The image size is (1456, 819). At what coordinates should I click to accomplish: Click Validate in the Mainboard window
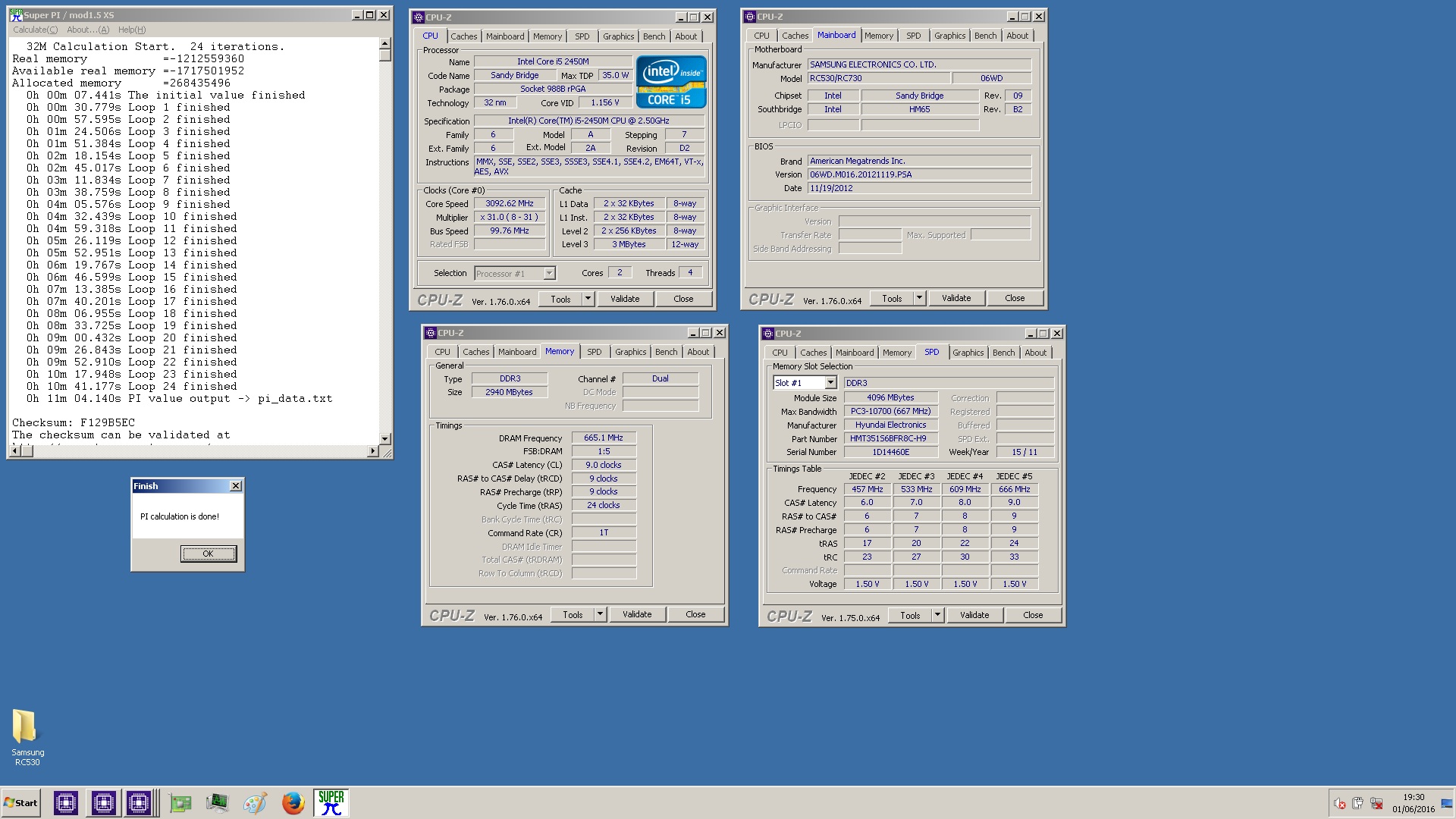pyautogui.click(x=956, y=298)
